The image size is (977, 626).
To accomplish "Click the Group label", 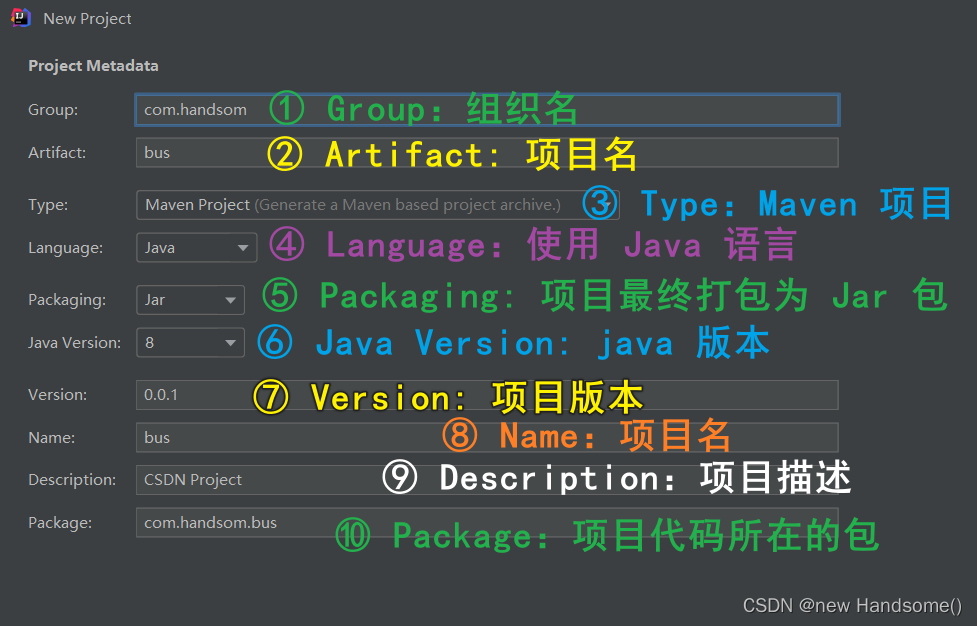I will coord(52,110).
